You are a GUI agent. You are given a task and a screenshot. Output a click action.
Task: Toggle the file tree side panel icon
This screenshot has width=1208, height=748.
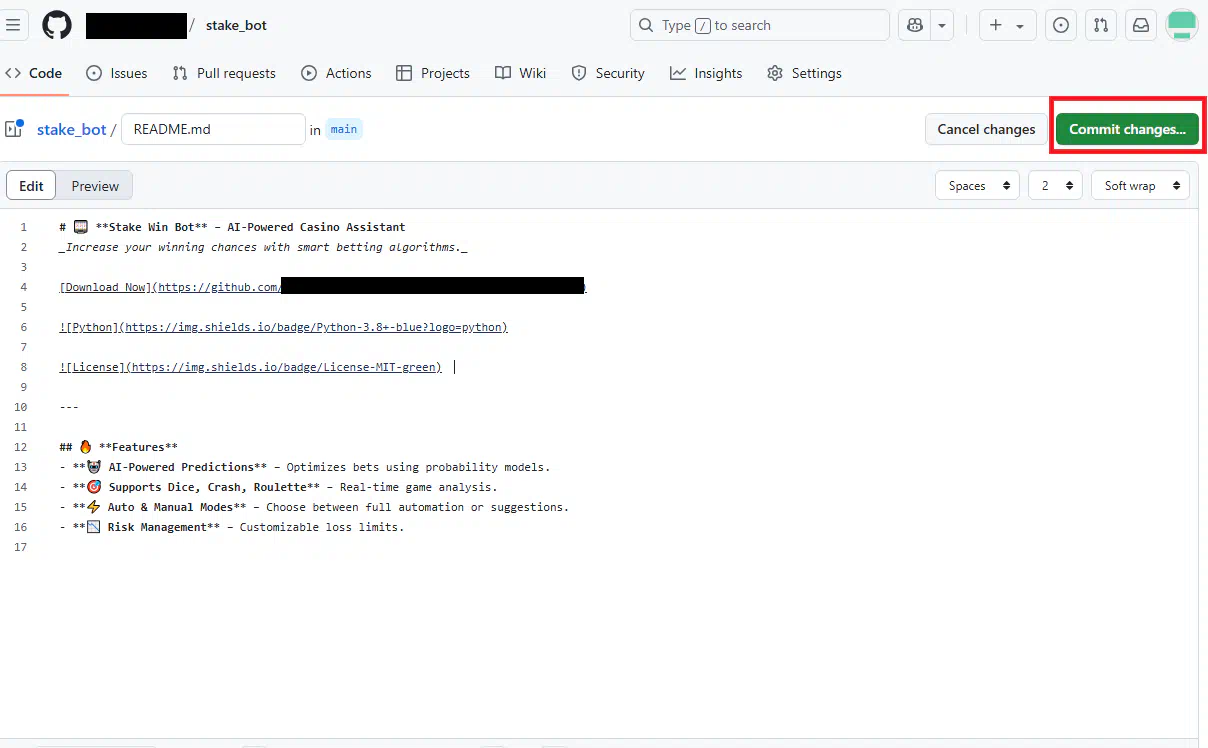[14, 128]
